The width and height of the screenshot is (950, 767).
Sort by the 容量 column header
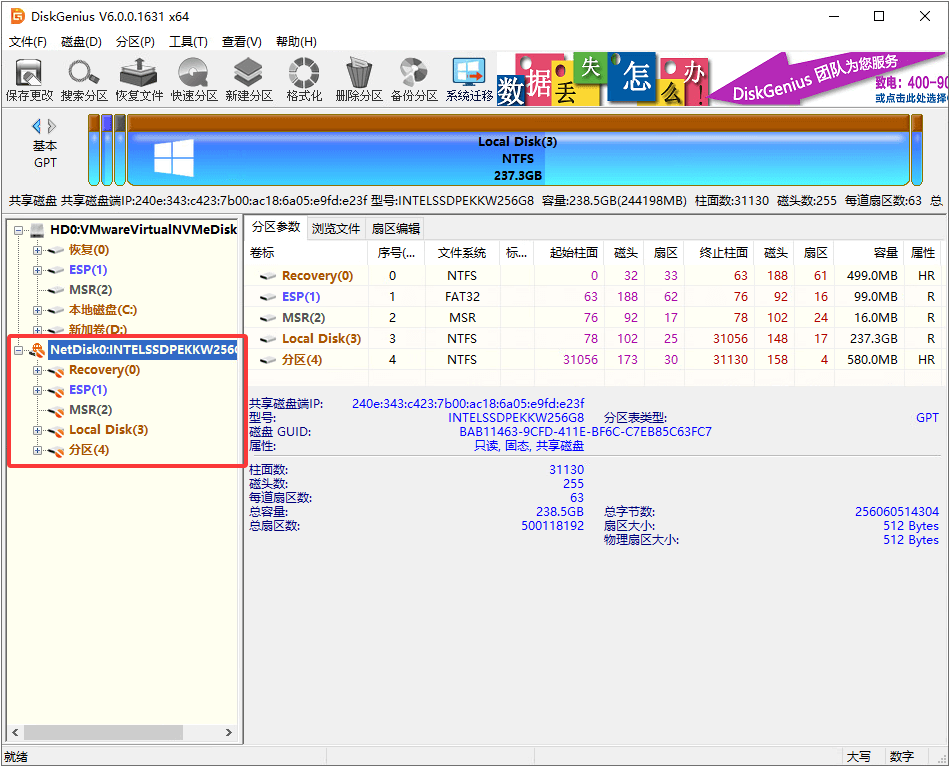[x=869, y=253]
